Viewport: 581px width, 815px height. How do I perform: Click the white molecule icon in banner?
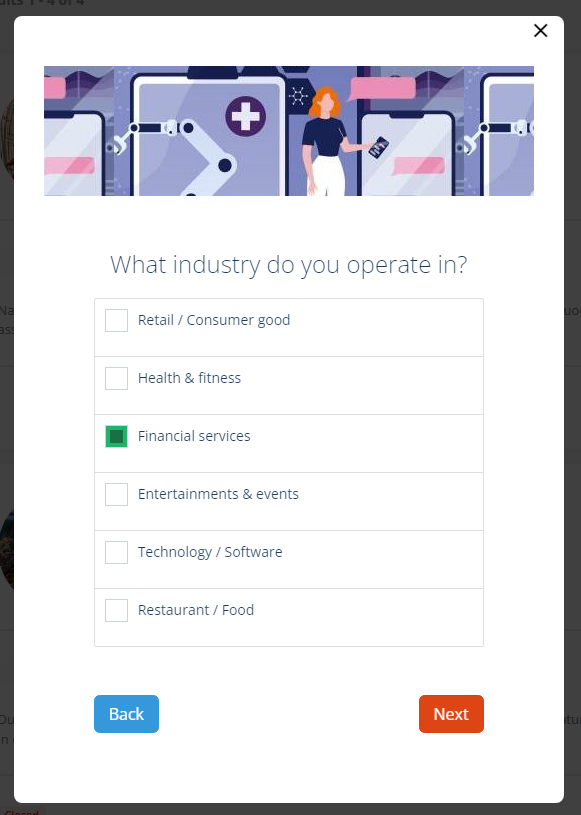(298, 96)
